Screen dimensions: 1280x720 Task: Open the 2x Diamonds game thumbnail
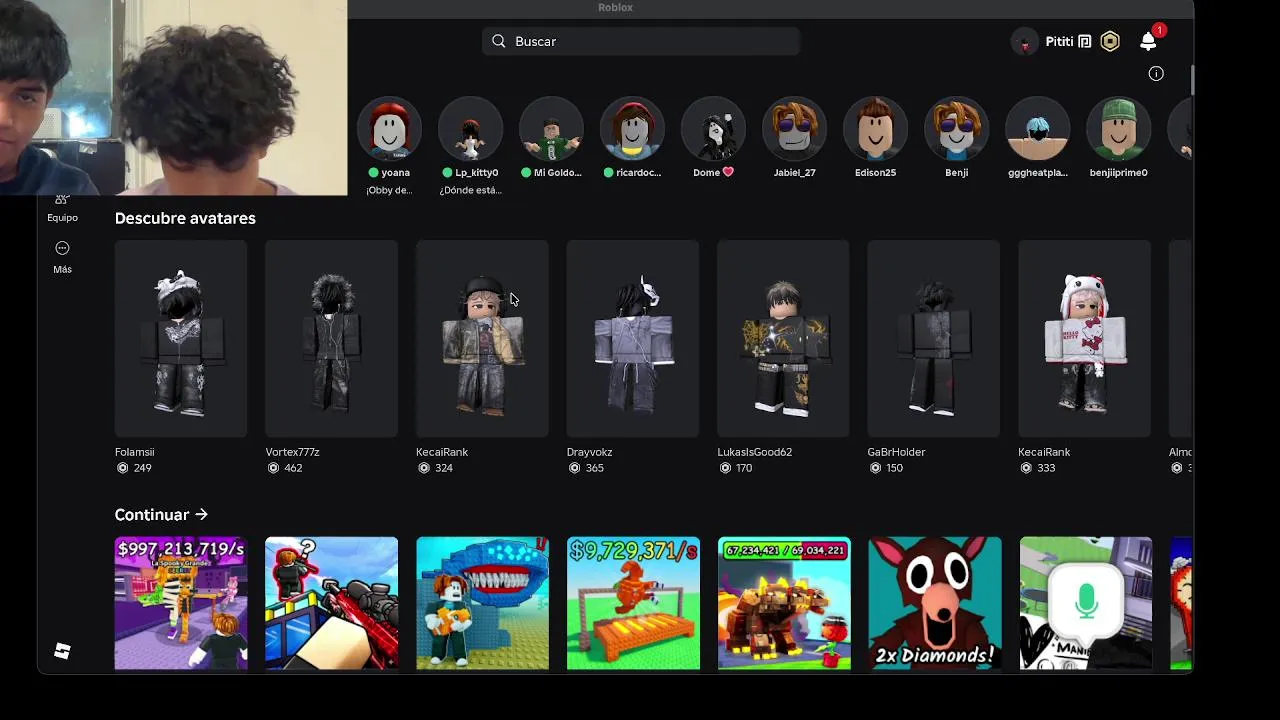point(935,603)
